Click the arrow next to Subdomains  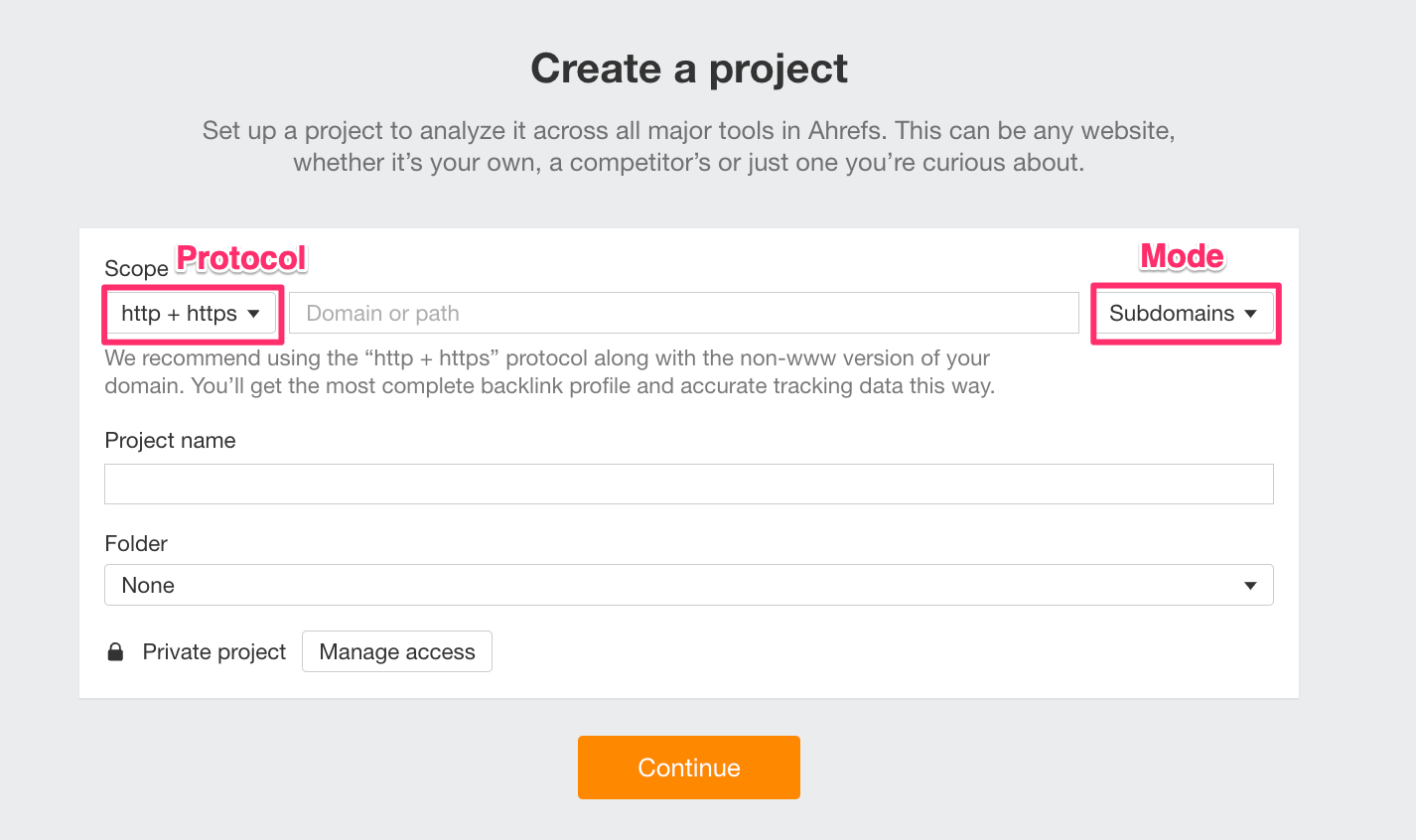1251,314
